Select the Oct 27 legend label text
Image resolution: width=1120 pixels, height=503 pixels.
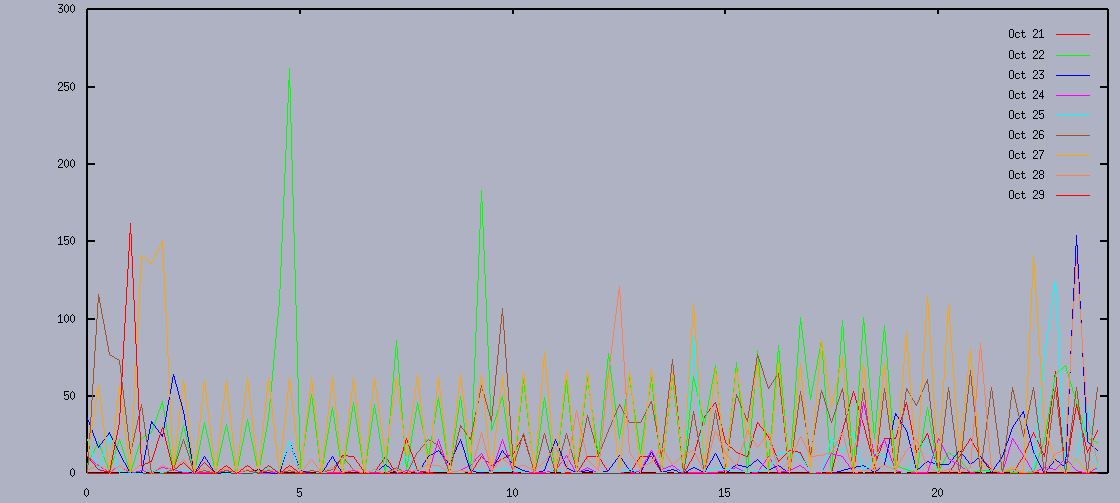[1026, 155]
